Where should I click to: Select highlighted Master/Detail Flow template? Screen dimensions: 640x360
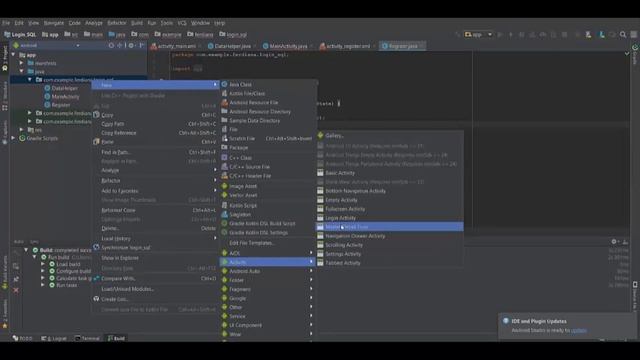(390, 227)
